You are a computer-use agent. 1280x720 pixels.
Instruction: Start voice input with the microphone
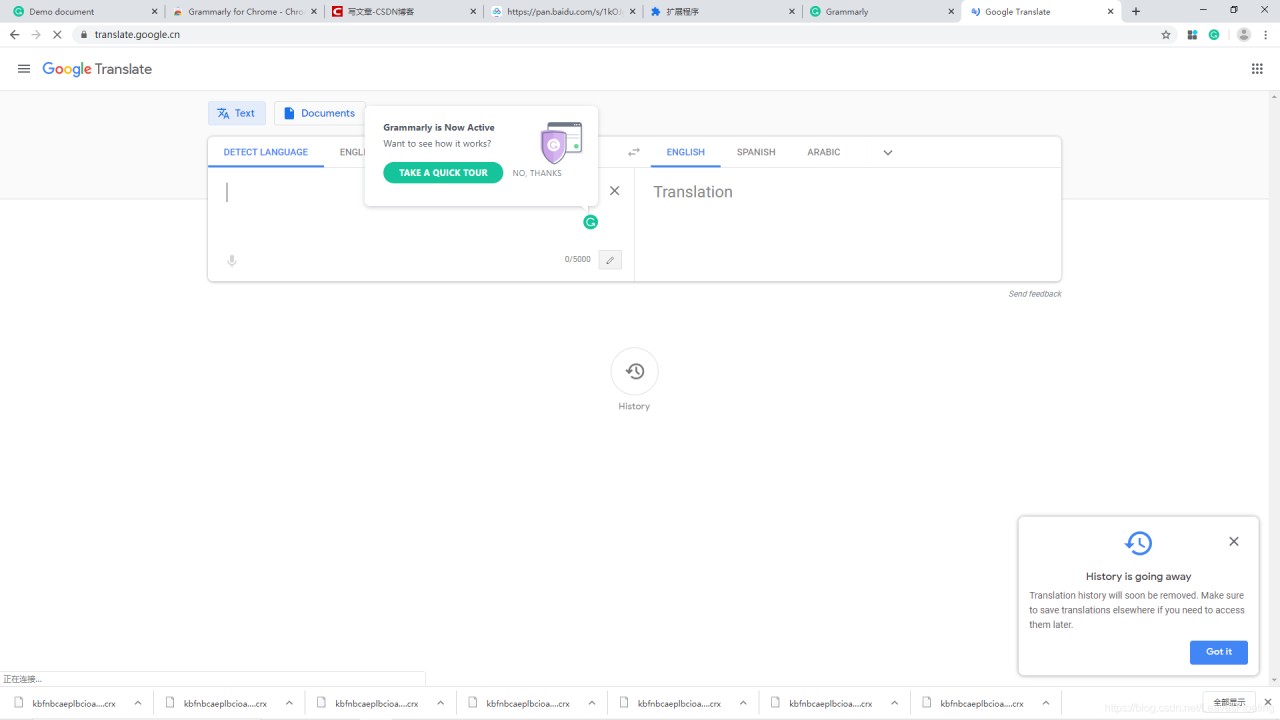[232, 260]
